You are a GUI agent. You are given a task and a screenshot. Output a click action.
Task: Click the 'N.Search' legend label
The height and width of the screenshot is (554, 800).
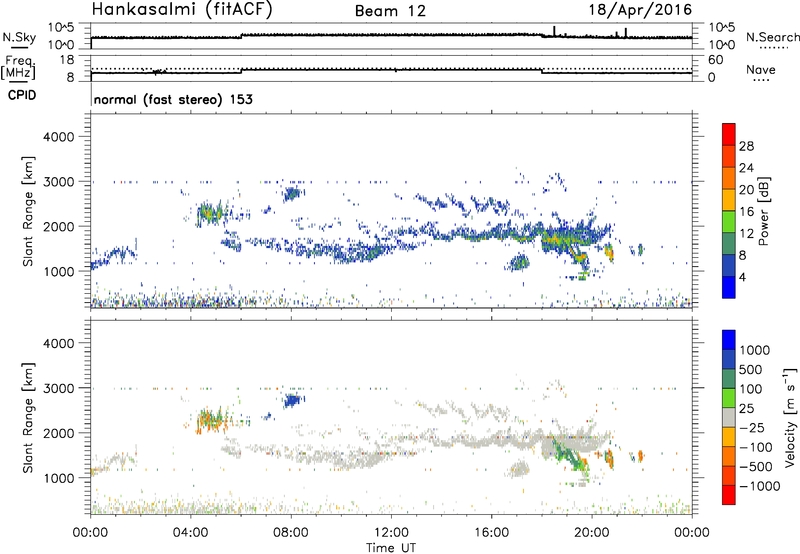pos(772,37)
